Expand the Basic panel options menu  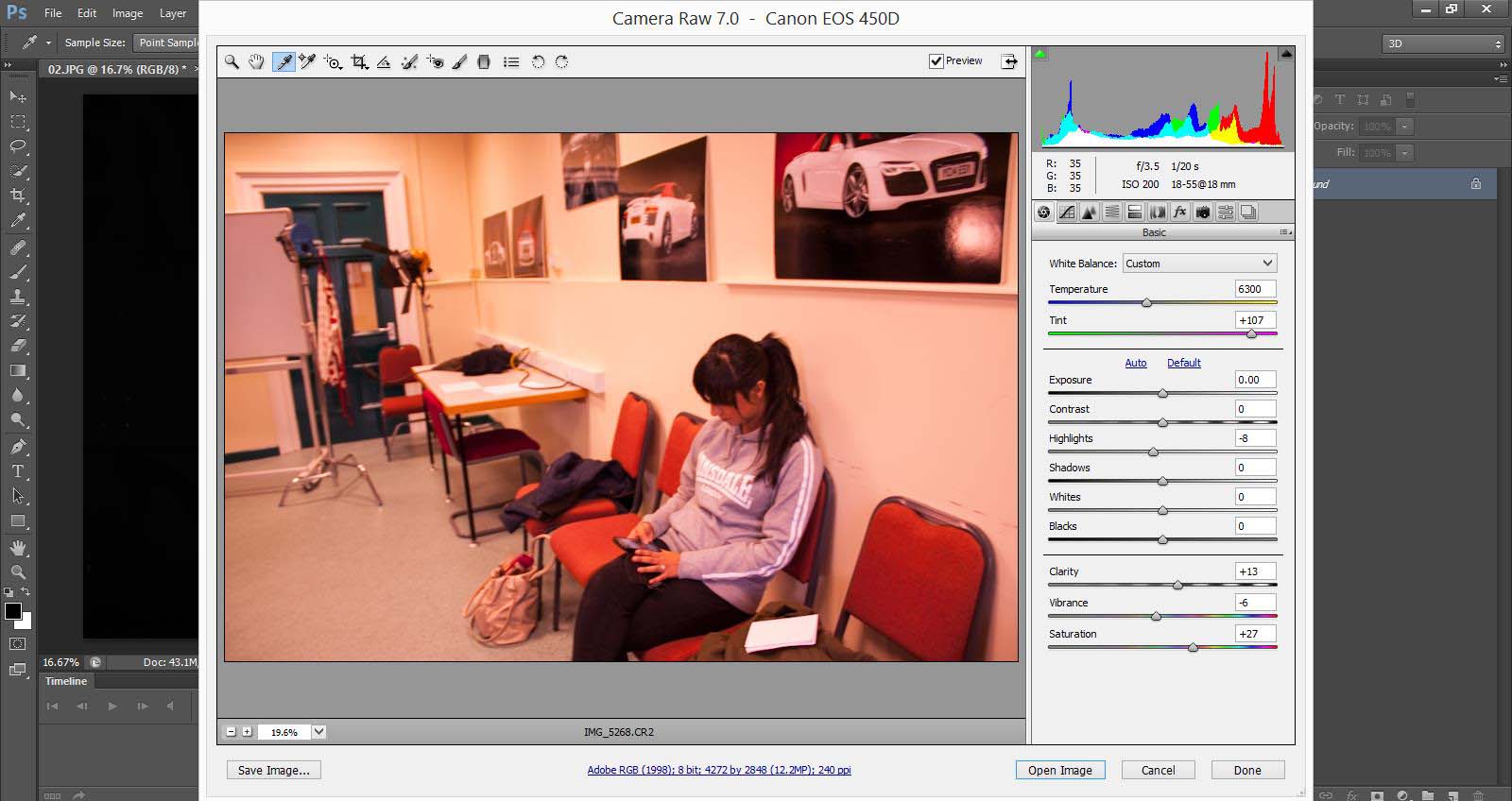[x=1285, y=232]
